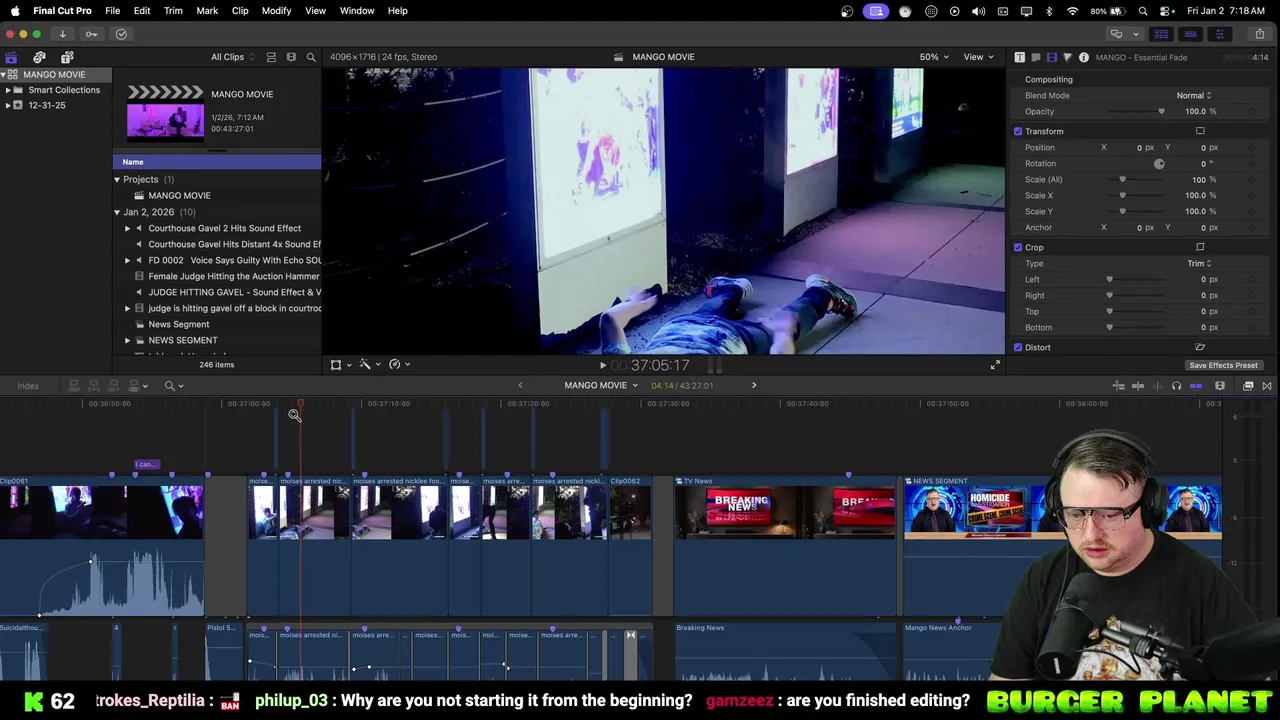Collapse the Jan 2, 2026 group
1280x720 pixels.
(117, 212)
